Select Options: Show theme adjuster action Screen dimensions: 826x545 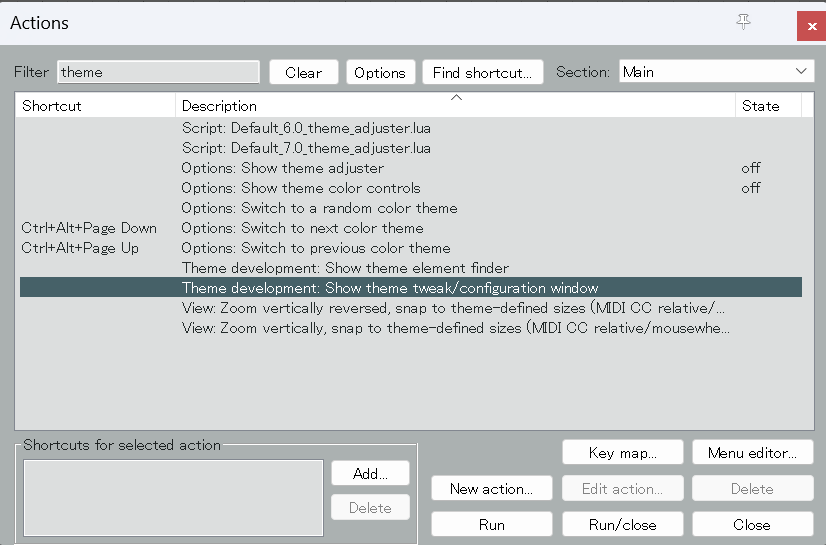tap(411, 168)
